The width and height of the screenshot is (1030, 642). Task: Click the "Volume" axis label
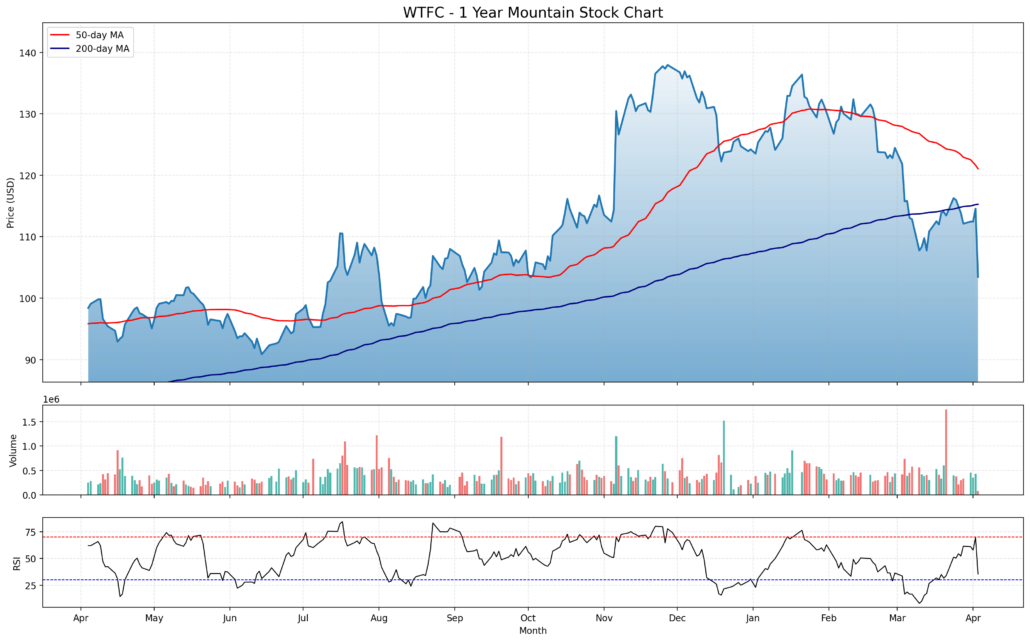coord(12,450)
